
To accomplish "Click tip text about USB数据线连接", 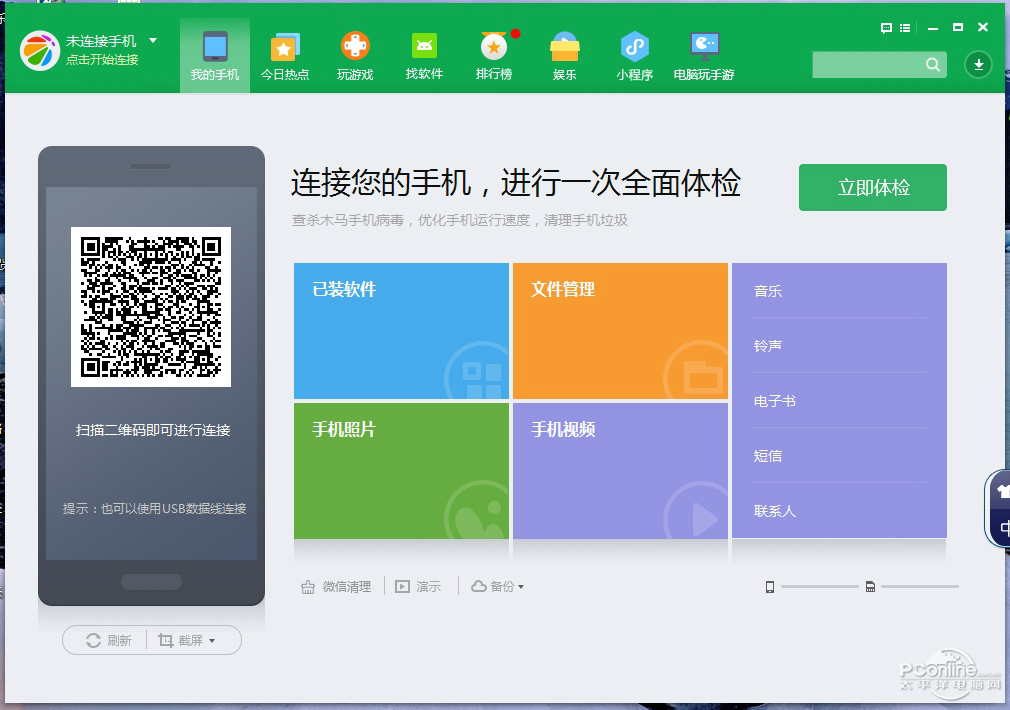I will (x=155, y=508).
